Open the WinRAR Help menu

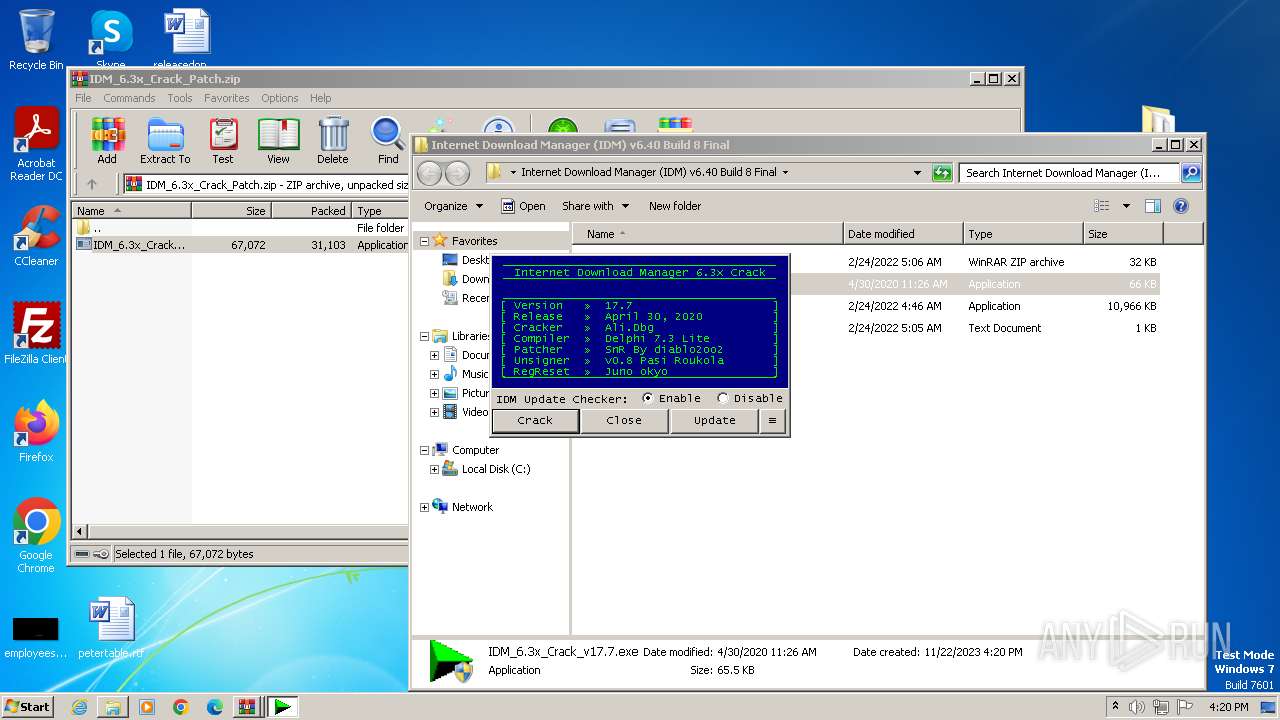coord(320,98)
